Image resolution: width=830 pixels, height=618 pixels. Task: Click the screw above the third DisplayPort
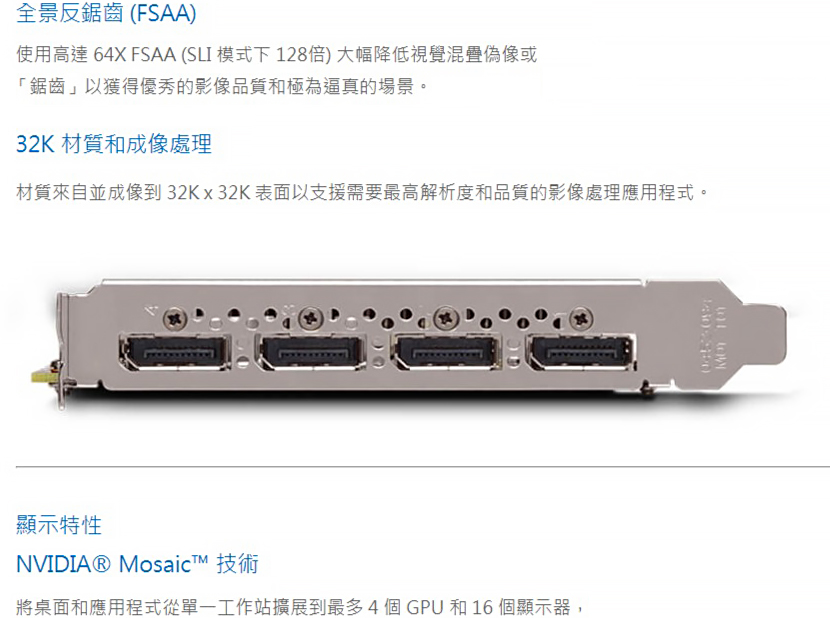pyautogui.click(x=446, y=318)
